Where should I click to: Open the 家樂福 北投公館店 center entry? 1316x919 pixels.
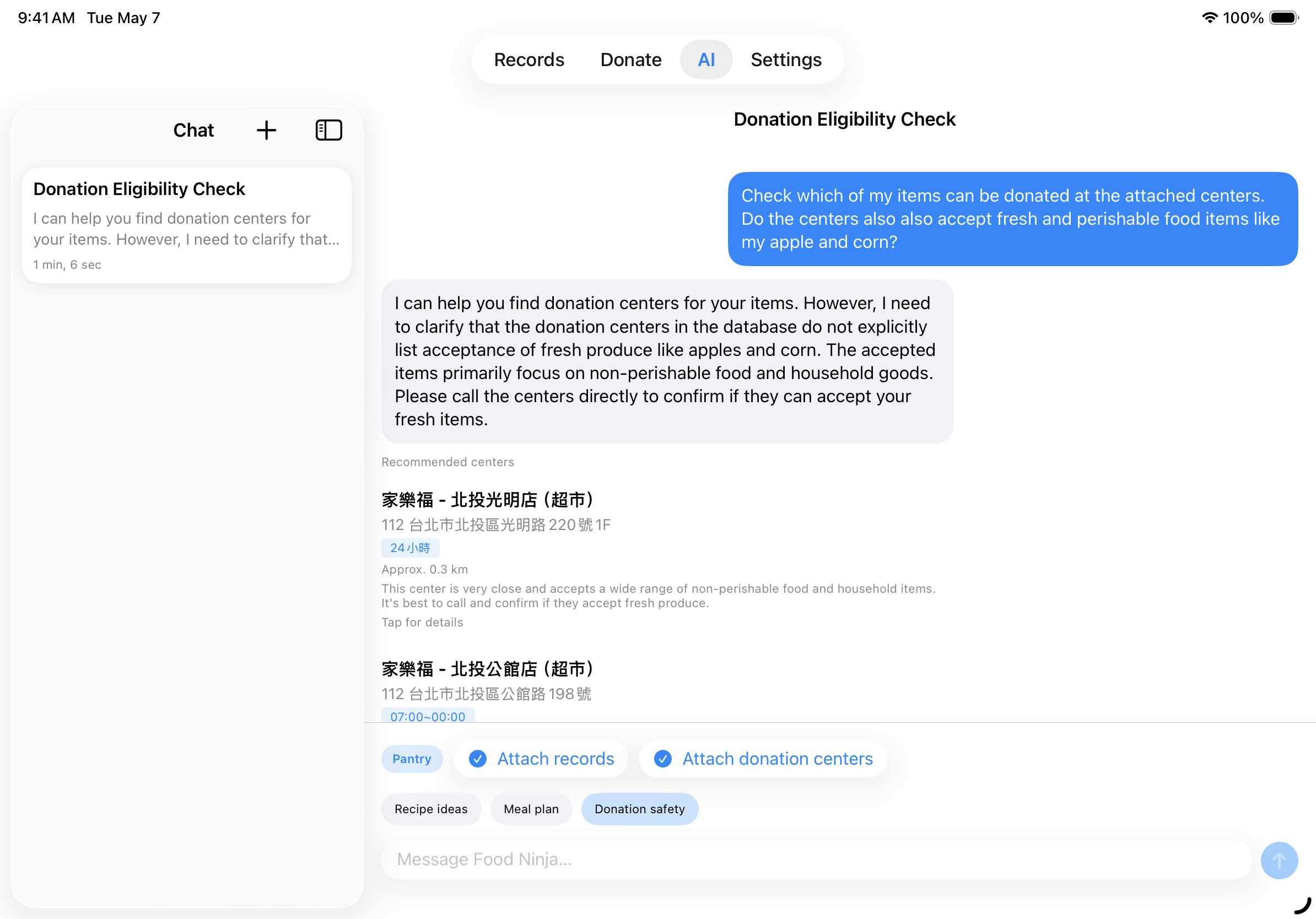[487, 669]
